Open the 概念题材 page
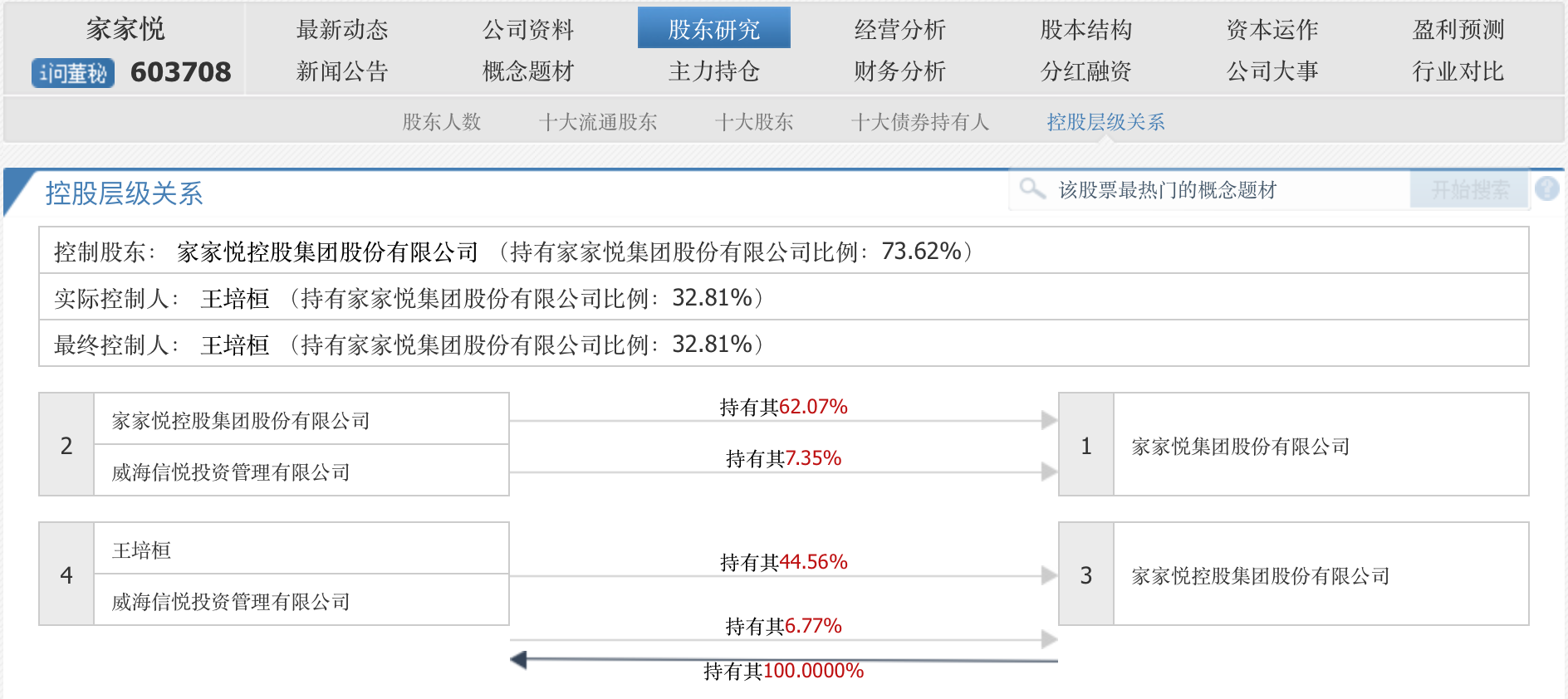 [528, 71]
